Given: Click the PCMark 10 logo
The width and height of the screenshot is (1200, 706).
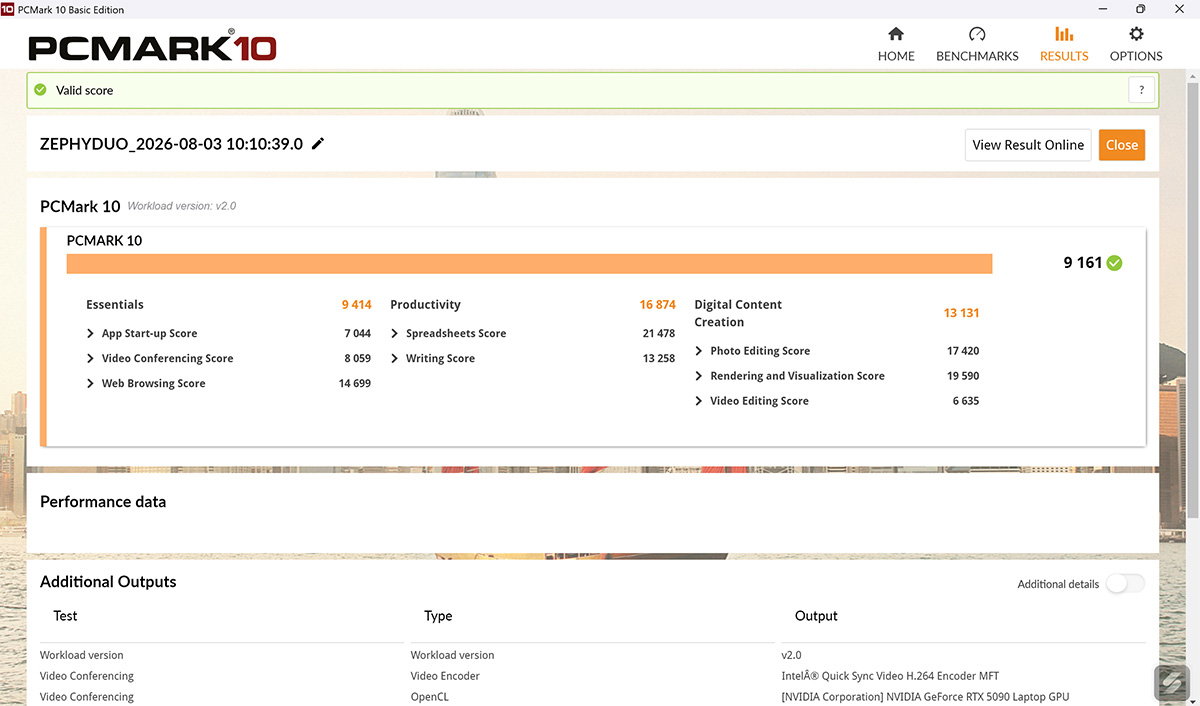Looking at the screenshot, I should pos(152,47).
